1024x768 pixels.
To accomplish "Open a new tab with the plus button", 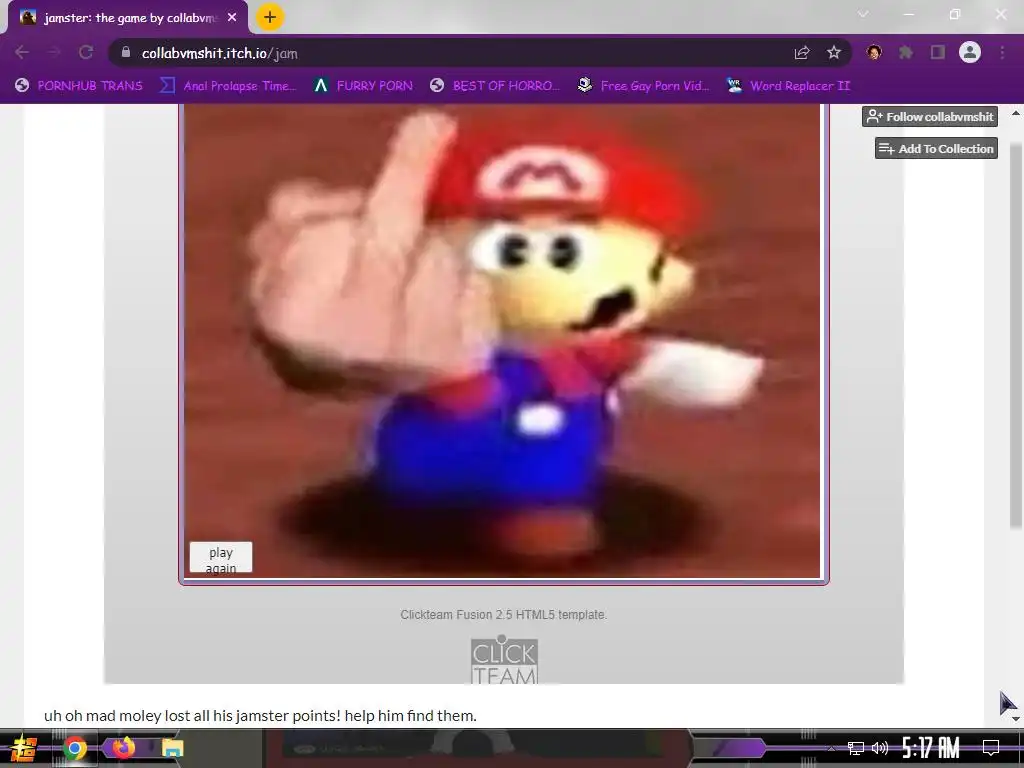I will (270, 18).
